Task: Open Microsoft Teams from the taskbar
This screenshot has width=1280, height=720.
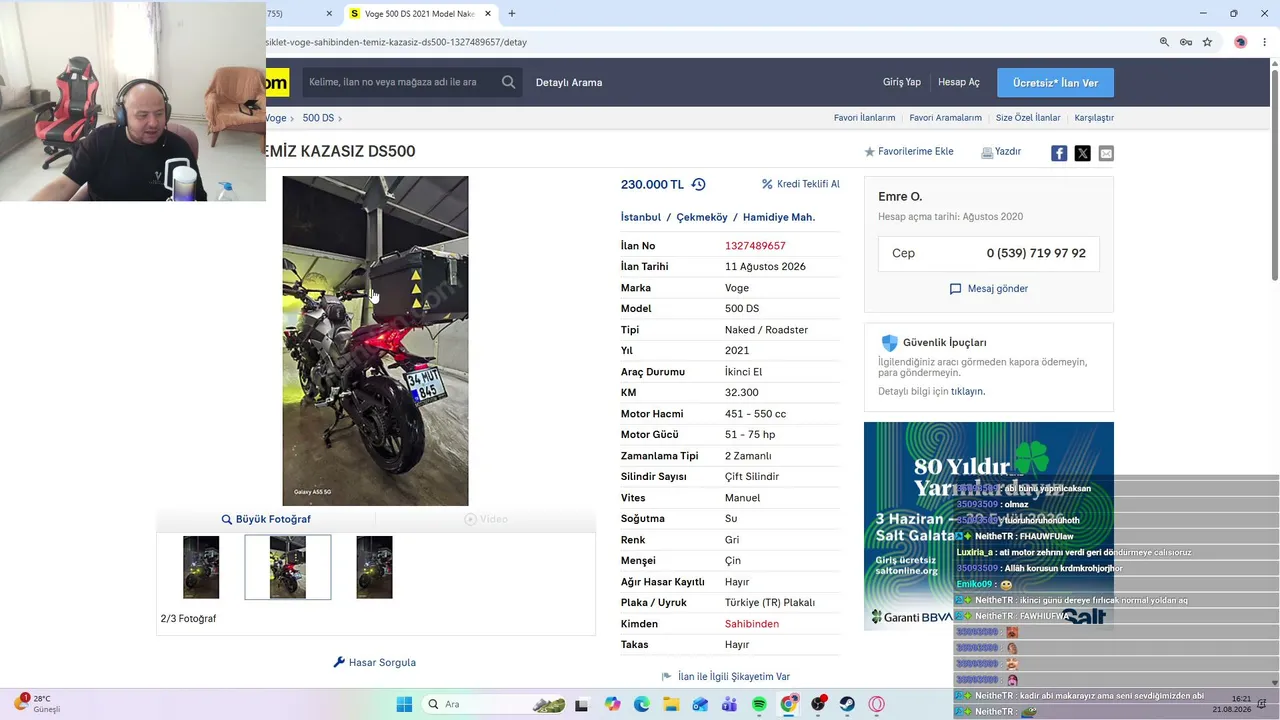Action: tap(730, 704)
